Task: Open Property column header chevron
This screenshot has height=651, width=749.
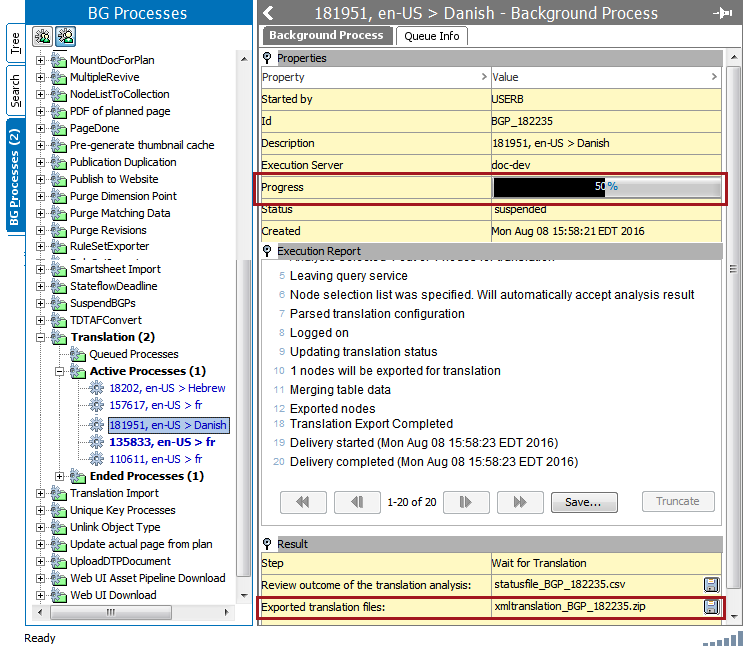Action: click(x=484, y=76)
